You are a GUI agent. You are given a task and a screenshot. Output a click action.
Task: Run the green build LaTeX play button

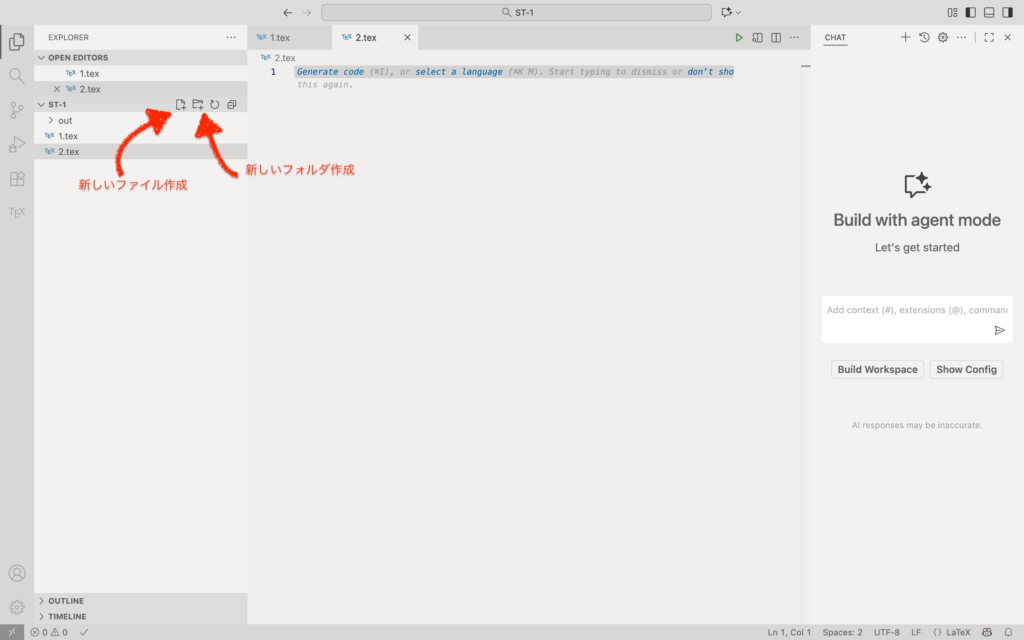click(739, 38)
